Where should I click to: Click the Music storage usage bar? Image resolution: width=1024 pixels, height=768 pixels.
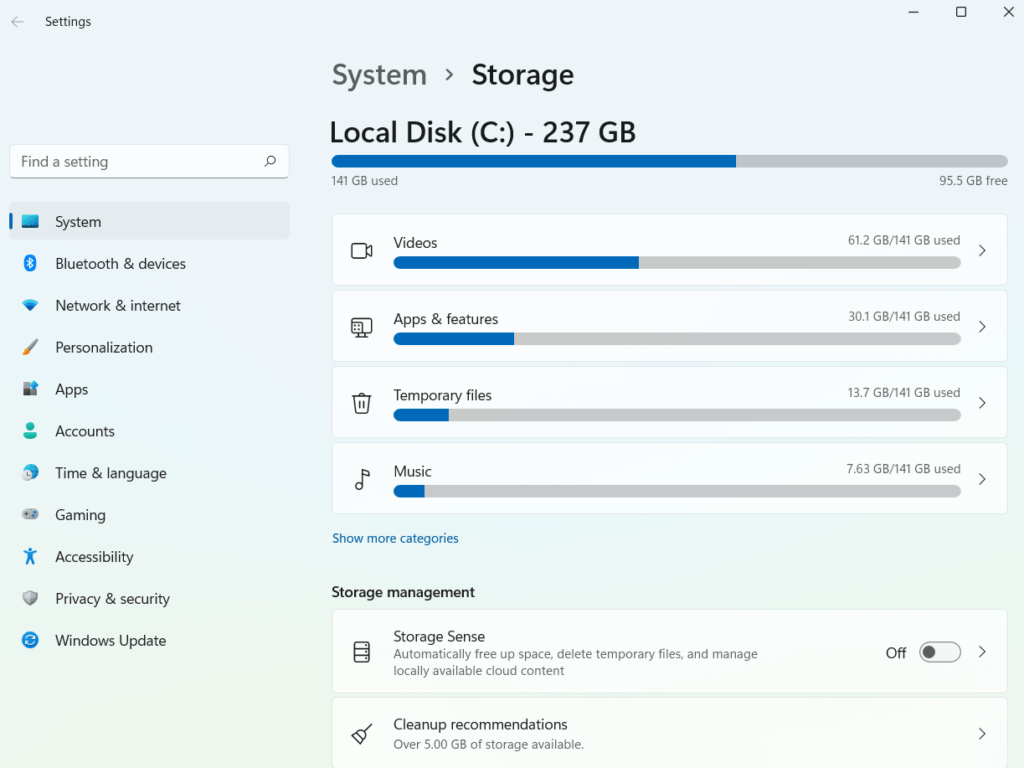676,491
